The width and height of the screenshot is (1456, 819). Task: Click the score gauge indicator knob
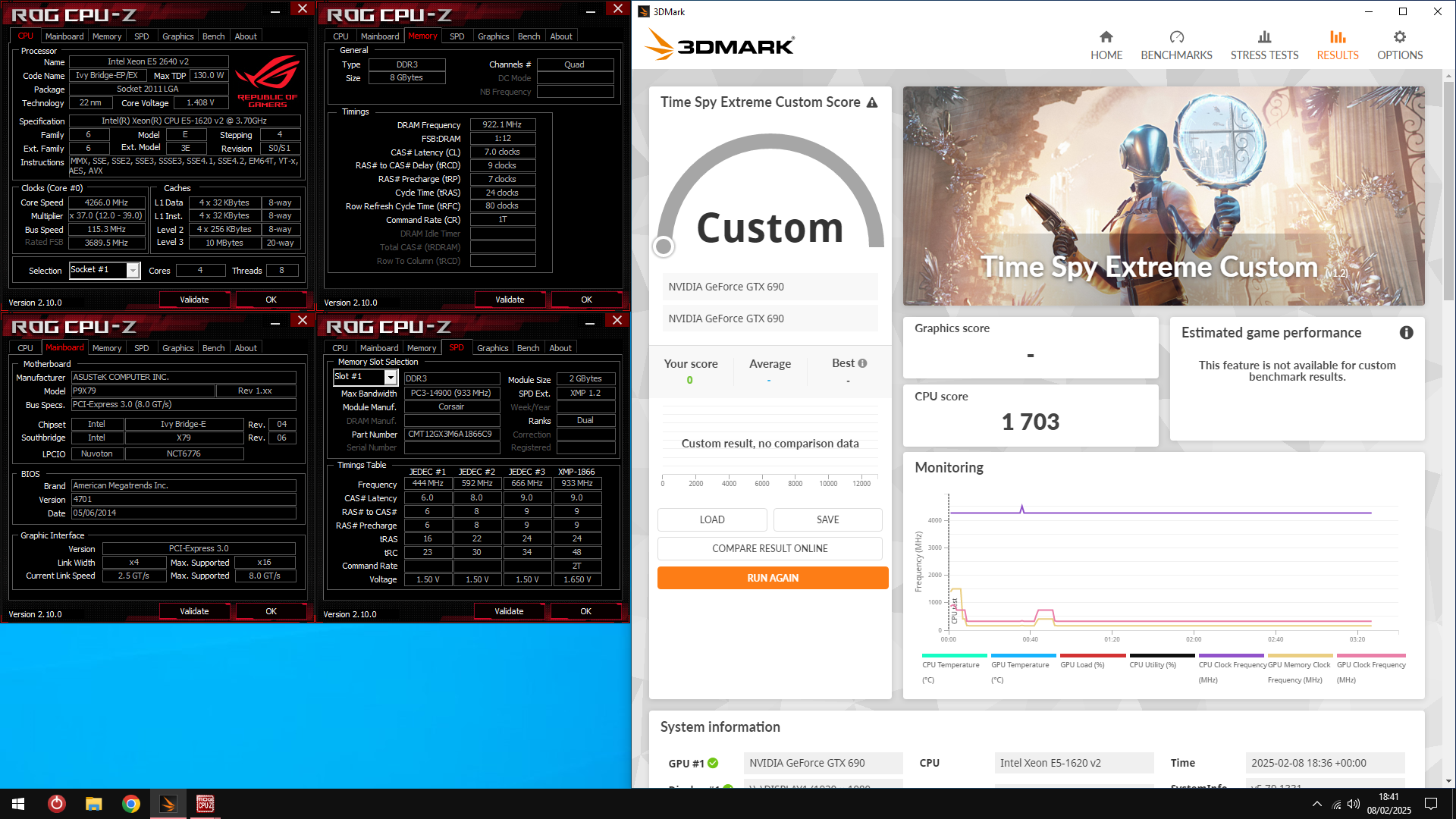(664, 246)
